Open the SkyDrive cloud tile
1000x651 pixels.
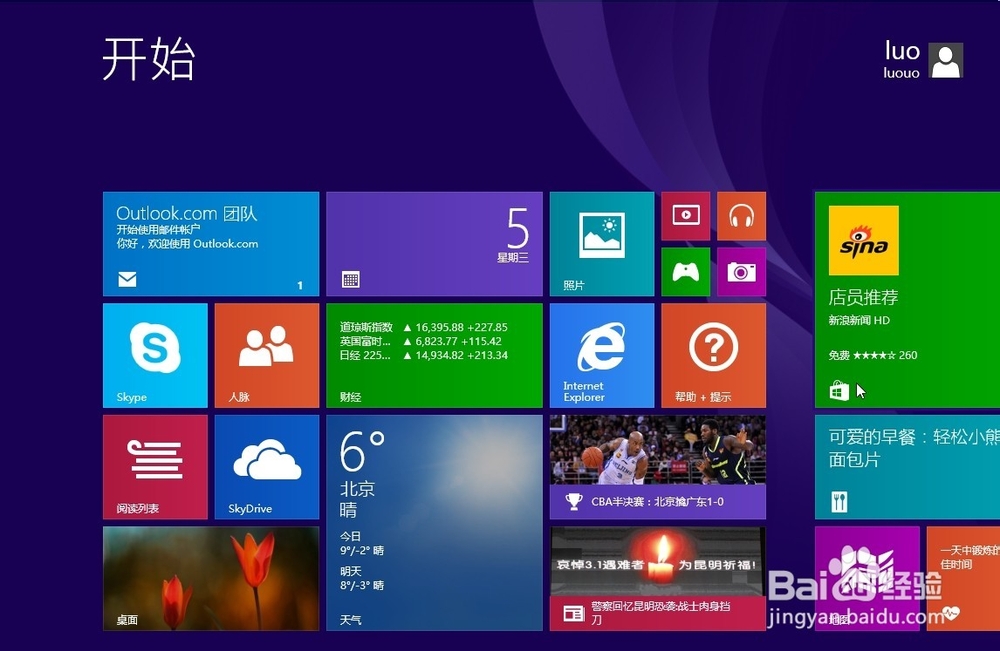coord(267,467)
